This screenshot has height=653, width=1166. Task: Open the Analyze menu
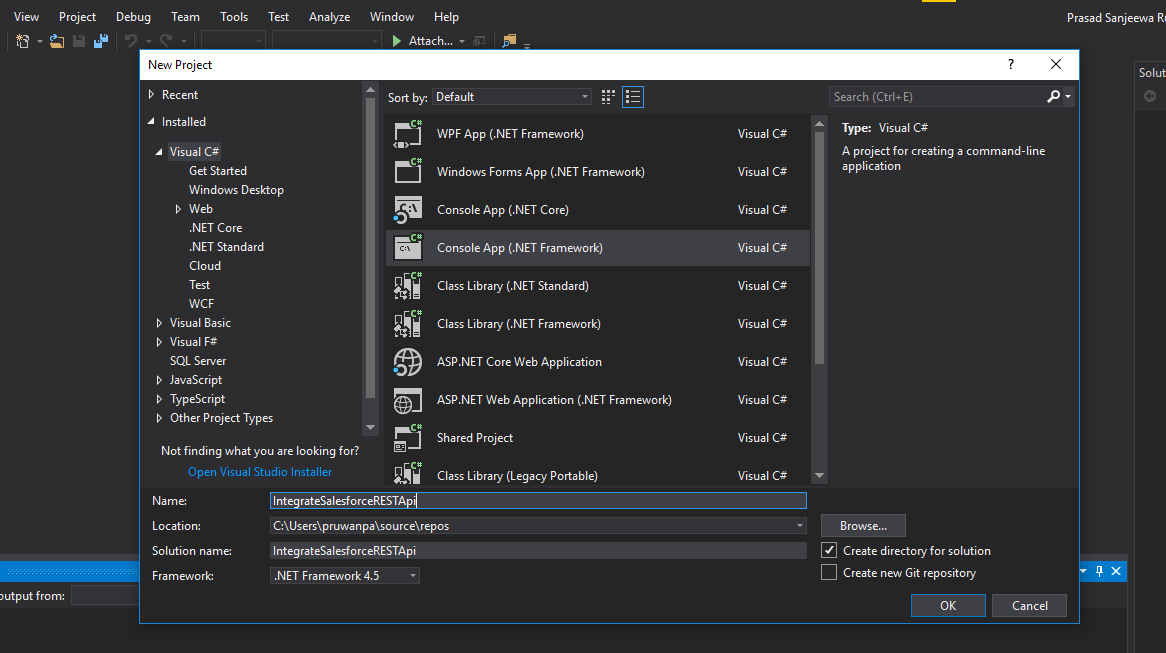click(329, 17)
